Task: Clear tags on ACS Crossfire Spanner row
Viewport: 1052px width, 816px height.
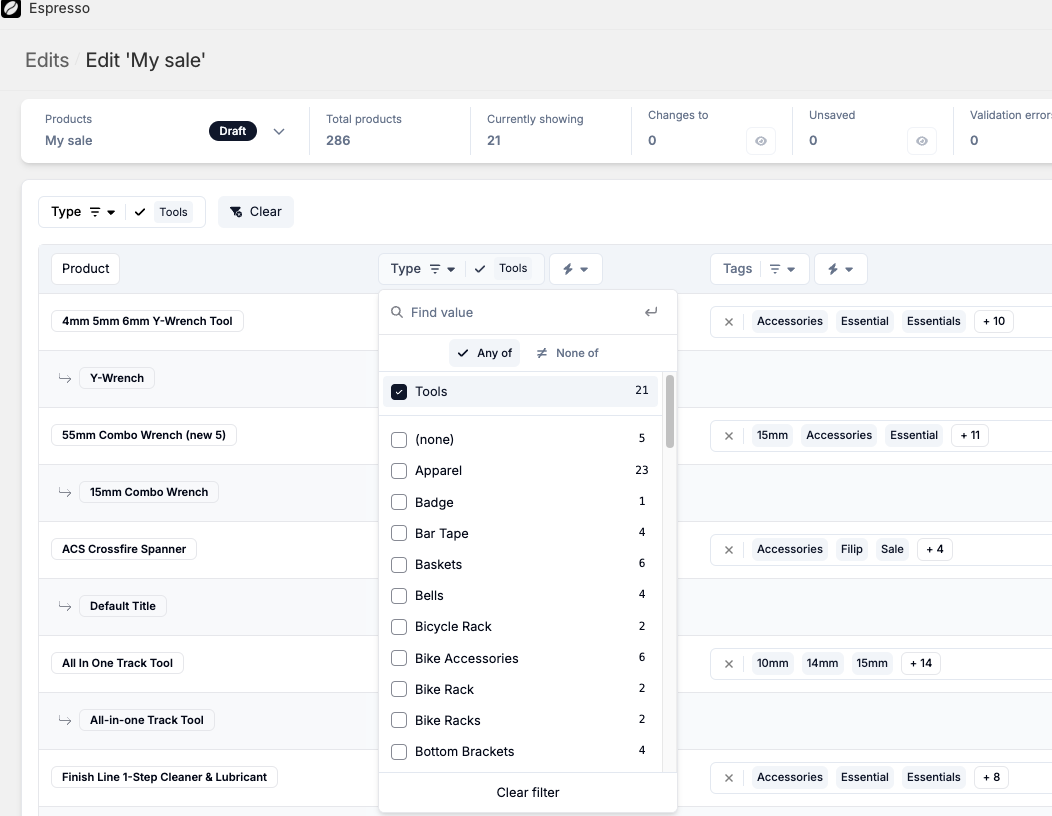Action: coord(729,550)
